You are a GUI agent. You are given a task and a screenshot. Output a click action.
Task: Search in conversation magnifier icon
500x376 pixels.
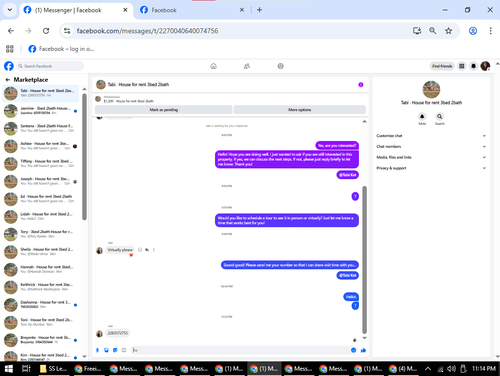pos(440,116)
